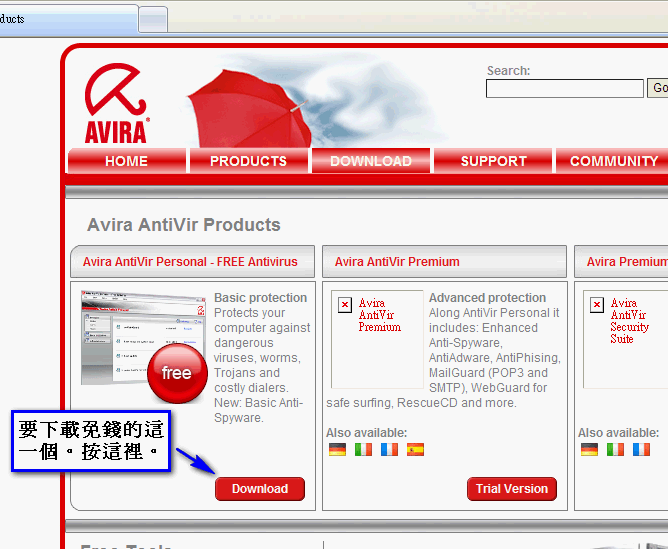This screenshot has width=668, height=549.
Task: Click the 'Avira AntiVir Products' page title
Action: pyautogui.click(x=184, y=225)
